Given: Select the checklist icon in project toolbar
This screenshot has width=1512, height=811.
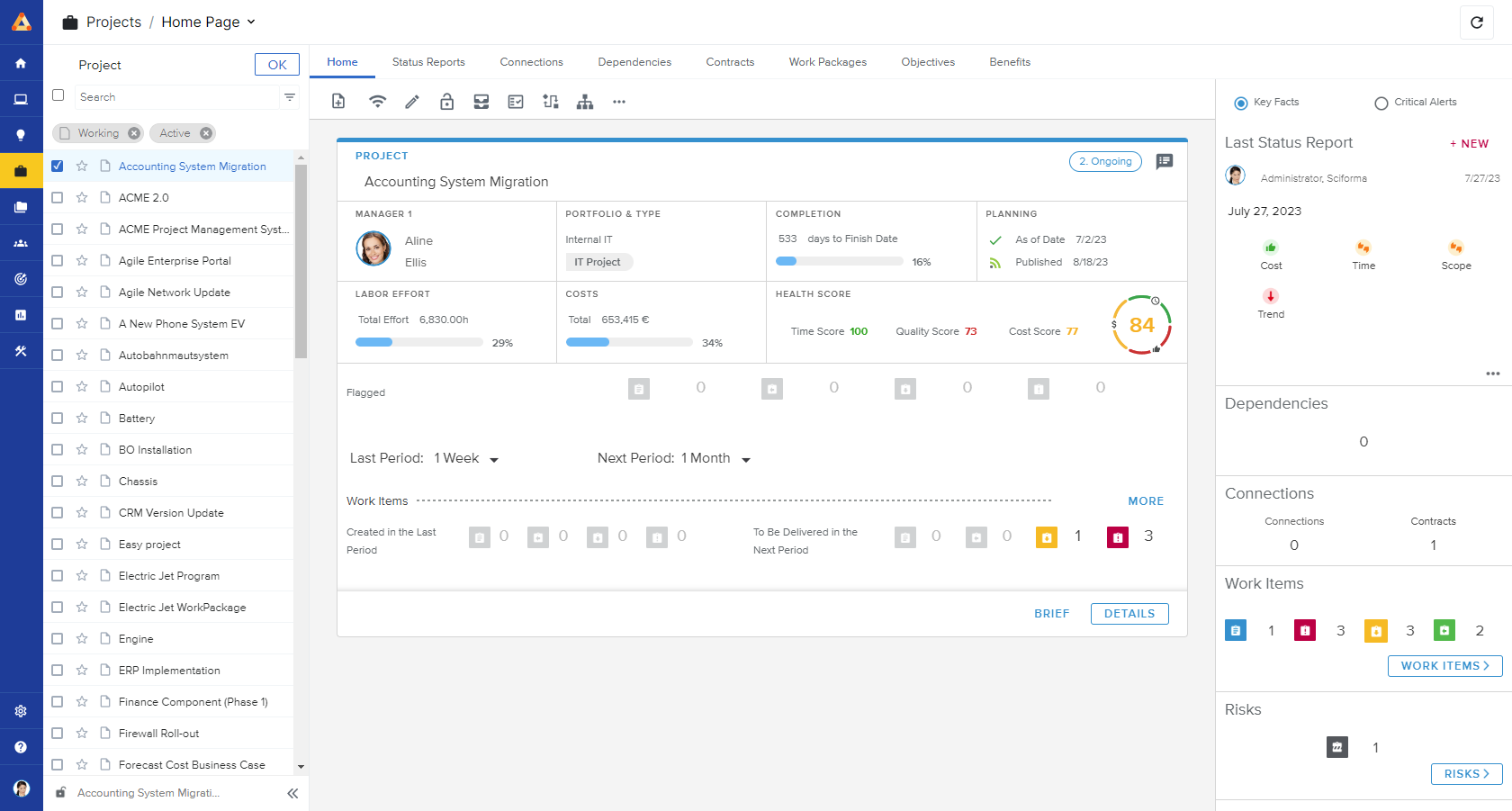Looking at the screenshot, I should (x=516, y=102).
